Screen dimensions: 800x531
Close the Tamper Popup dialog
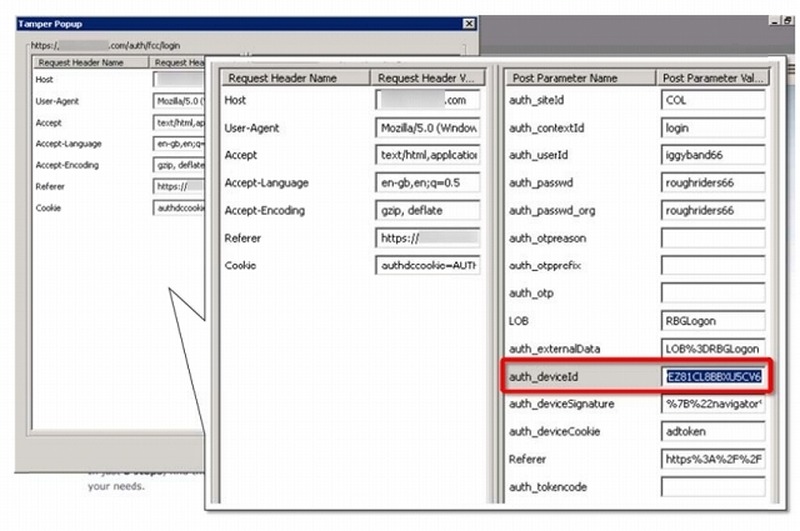[x=469, y=23]
